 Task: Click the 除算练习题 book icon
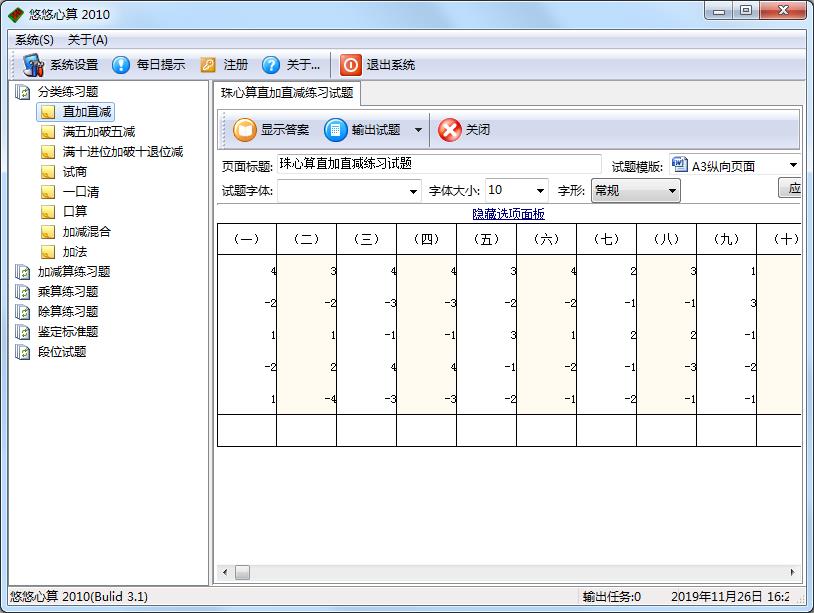click(x=23, y=312)
